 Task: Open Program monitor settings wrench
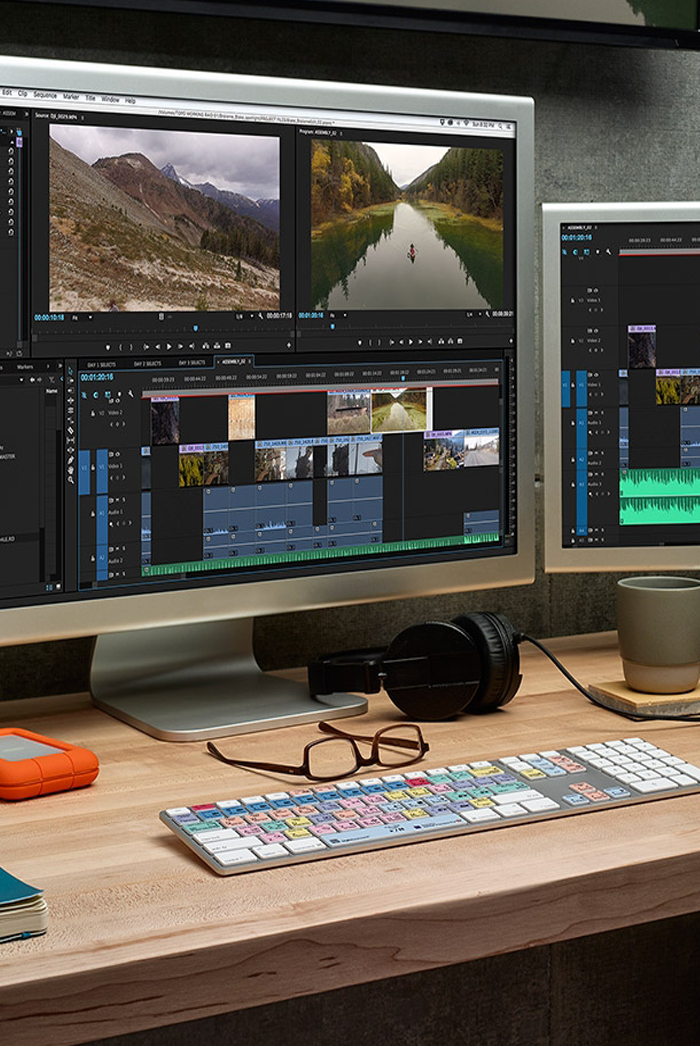487,314
